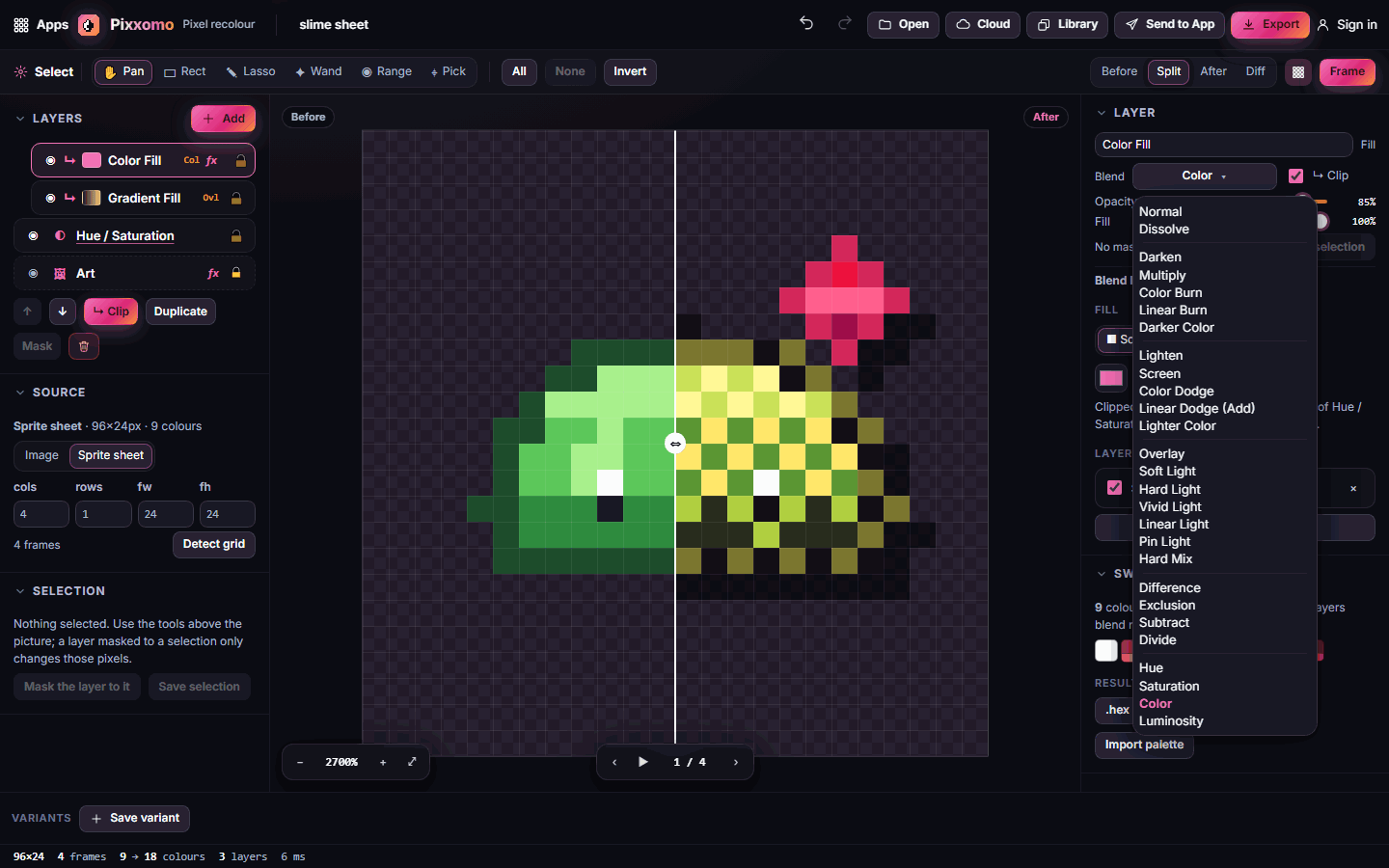Toggle the lock on the Art layer
The image size is (1389, 868).
pos(236,273)
